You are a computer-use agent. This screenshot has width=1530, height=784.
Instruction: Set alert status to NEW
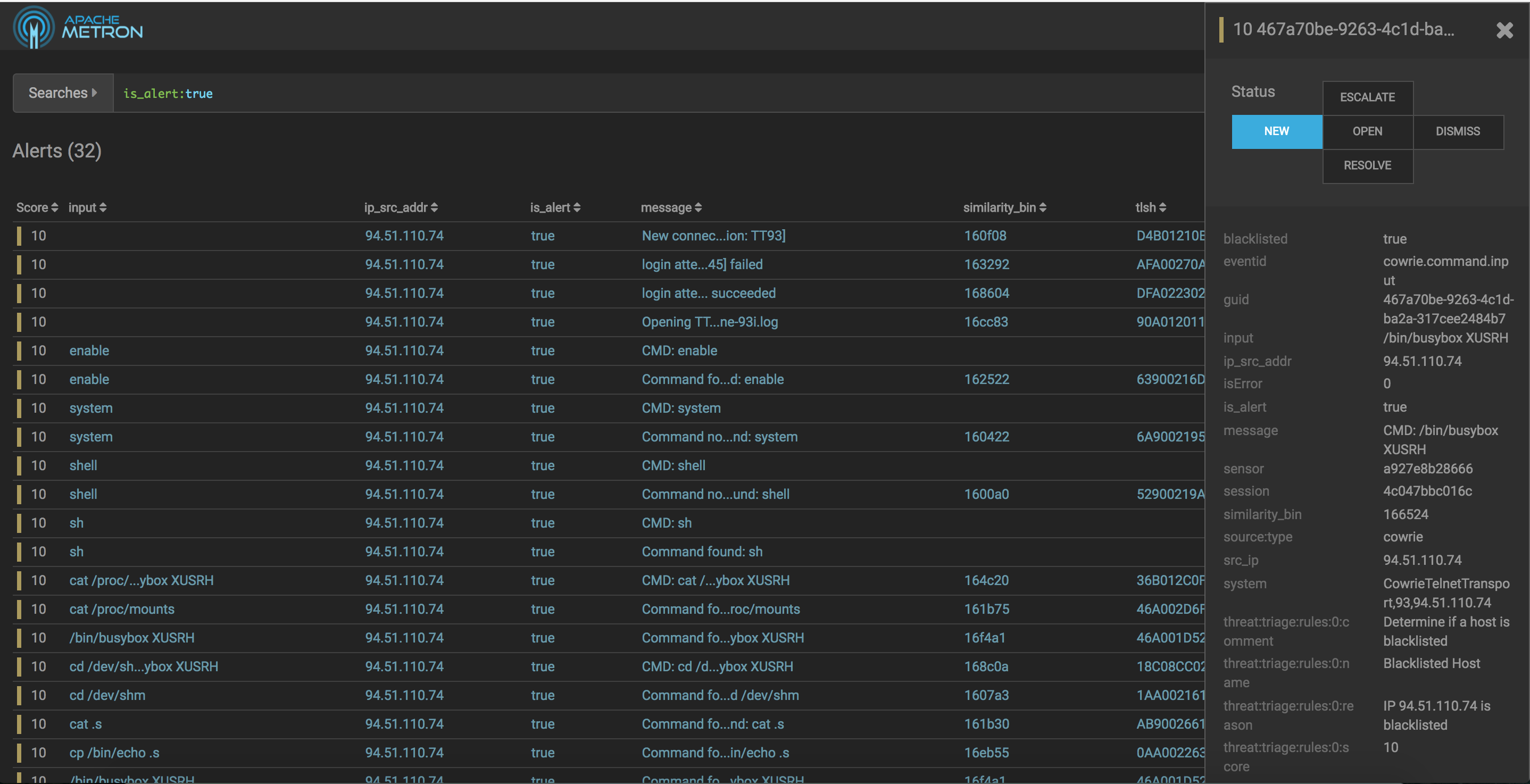1276,131
